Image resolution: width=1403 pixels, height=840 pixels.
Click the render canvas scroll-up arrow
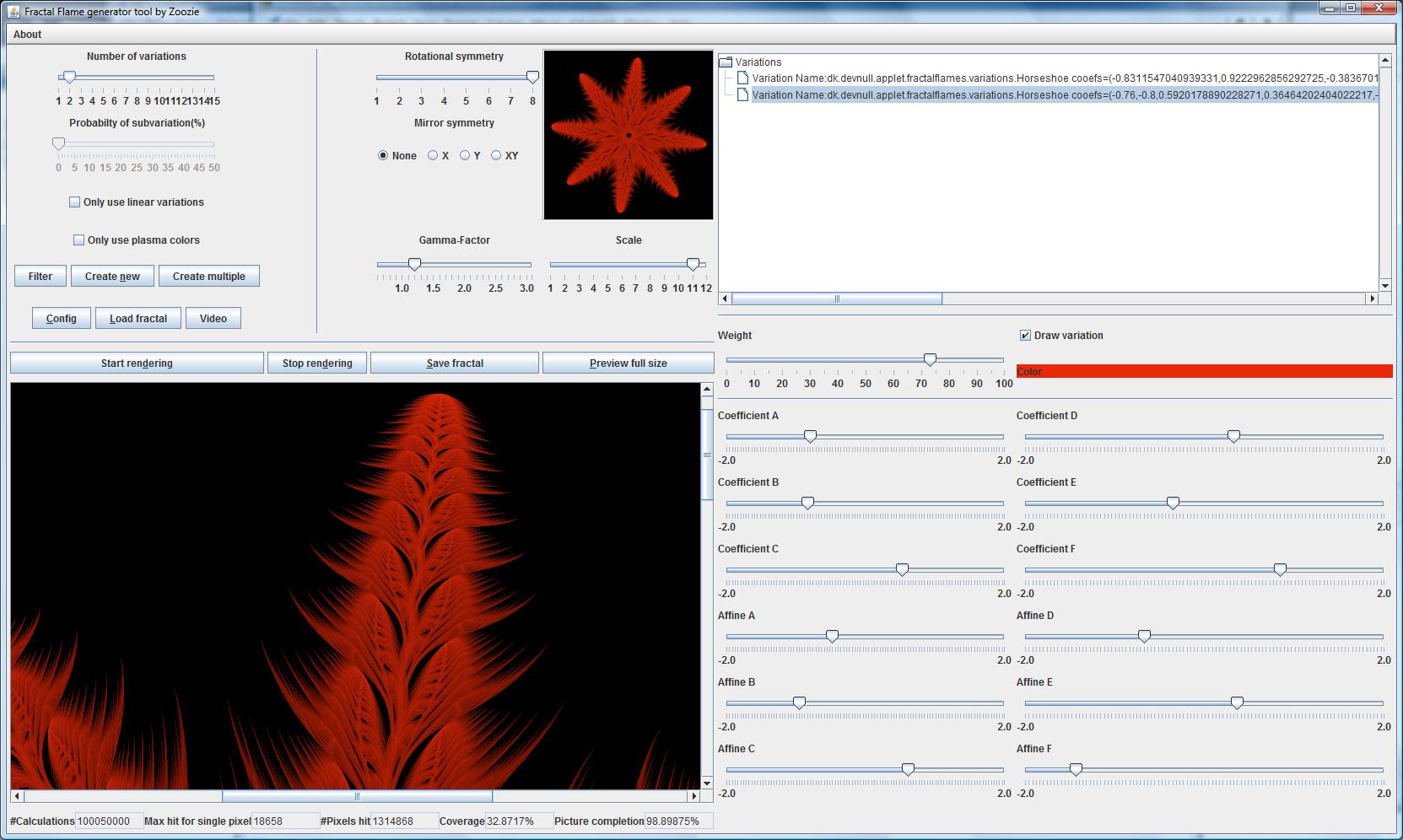707,390
